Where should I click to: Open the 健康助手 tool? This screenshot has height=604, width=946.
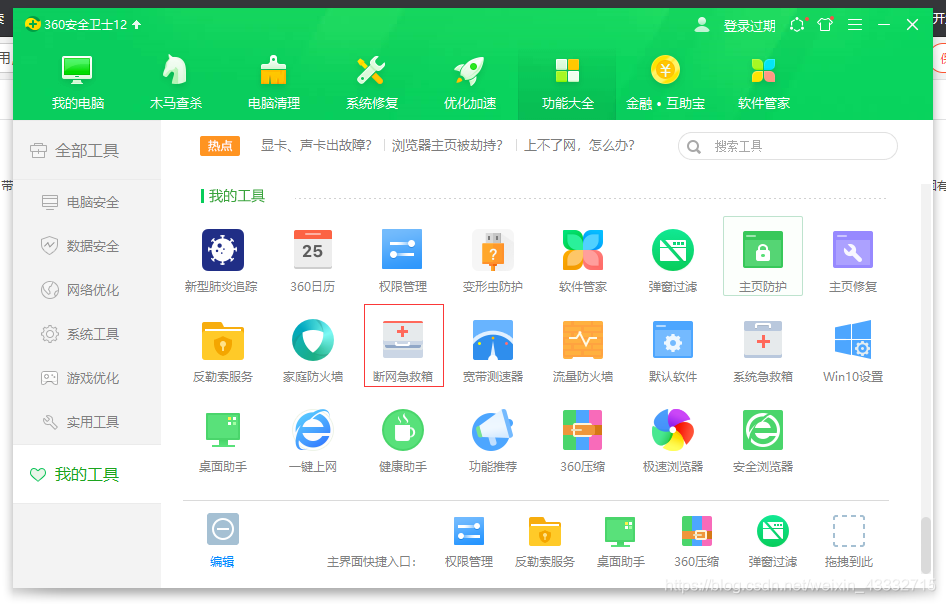[402, 440]
